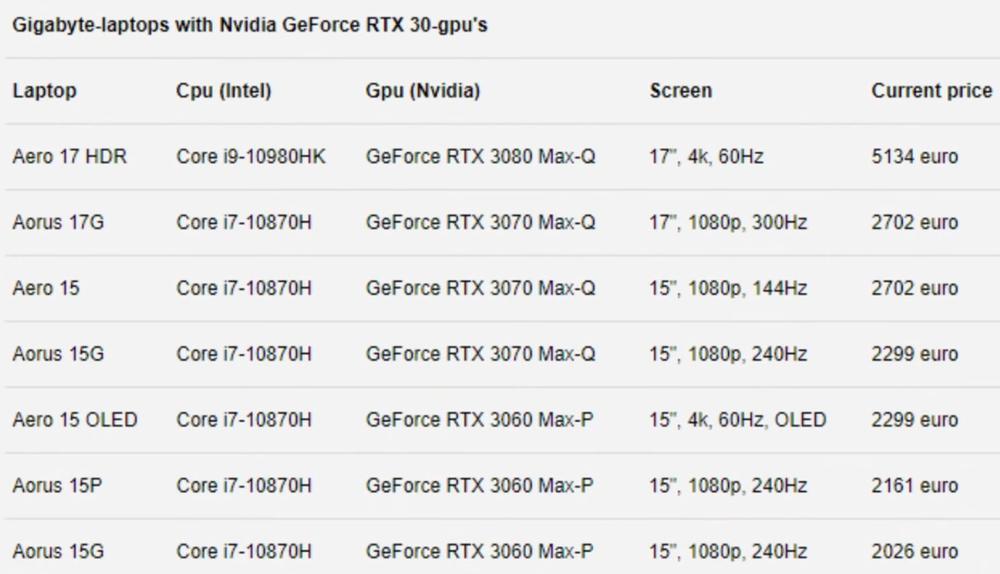Click the Gpu (Nvidia) column header
Viewport: 1000px width, 574px height.
tap(423, 91)
